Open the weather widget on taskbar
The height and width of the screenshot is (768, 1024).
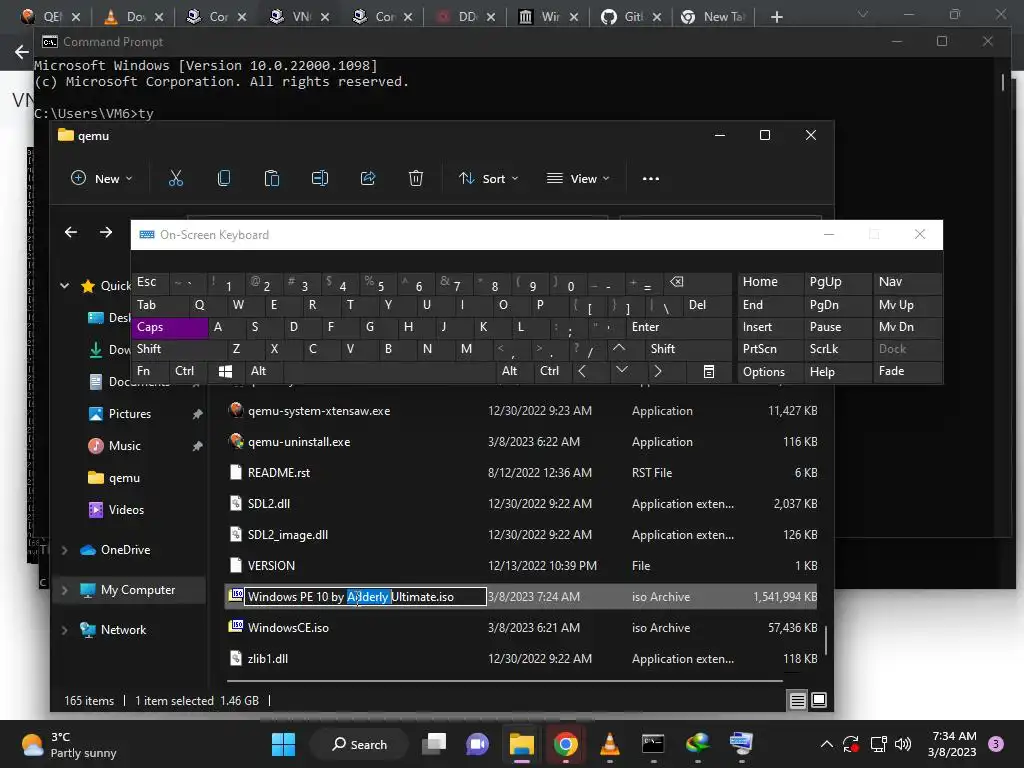coord(69,744)
